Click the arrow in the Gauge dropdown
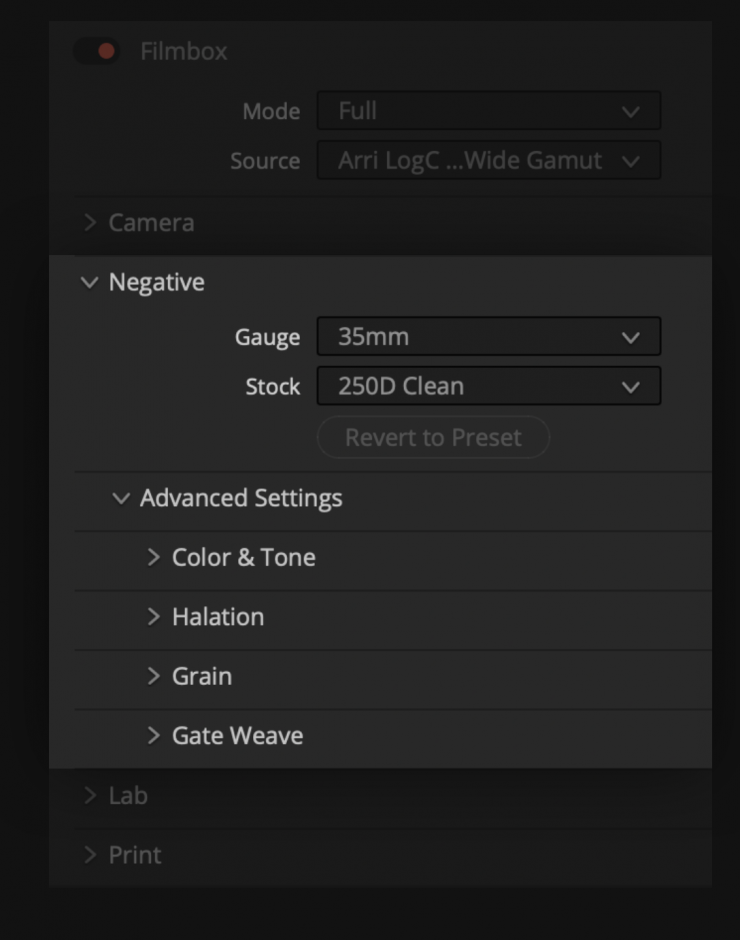Screen dimensions: 740x940 pos(630,338)
